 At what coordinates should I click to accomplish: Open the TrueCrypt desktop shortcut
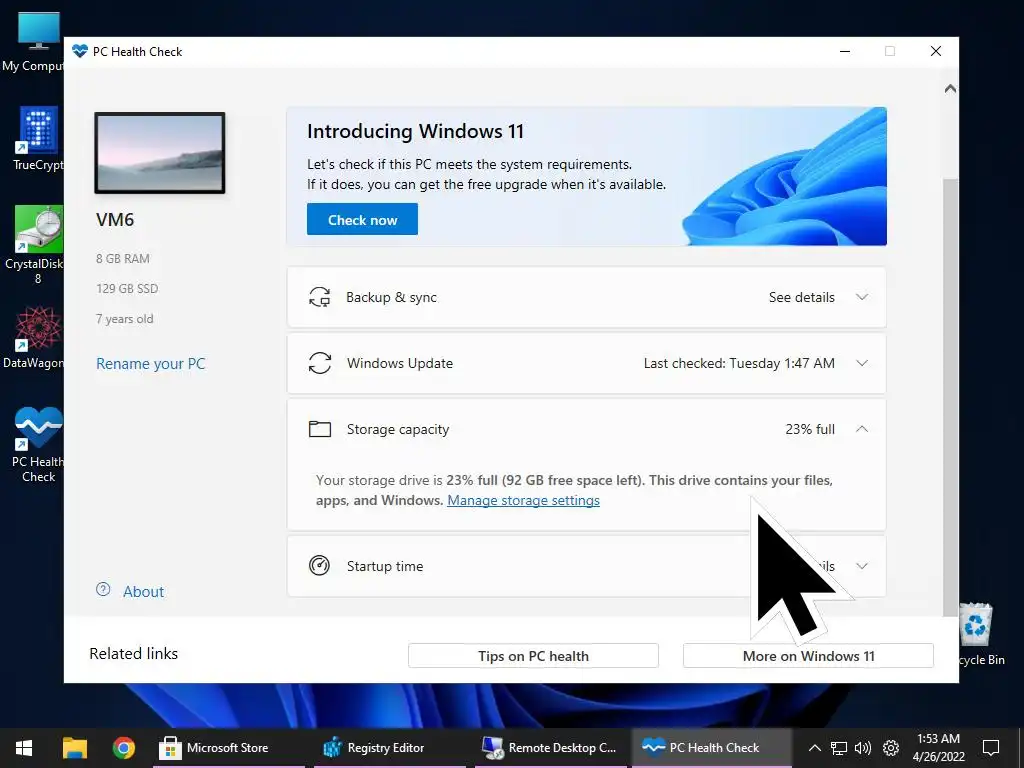point(38,139)
